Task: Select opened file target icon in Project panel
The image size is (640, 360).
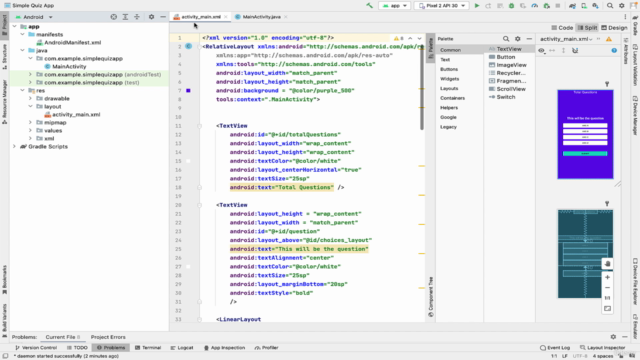Action: 113,17
